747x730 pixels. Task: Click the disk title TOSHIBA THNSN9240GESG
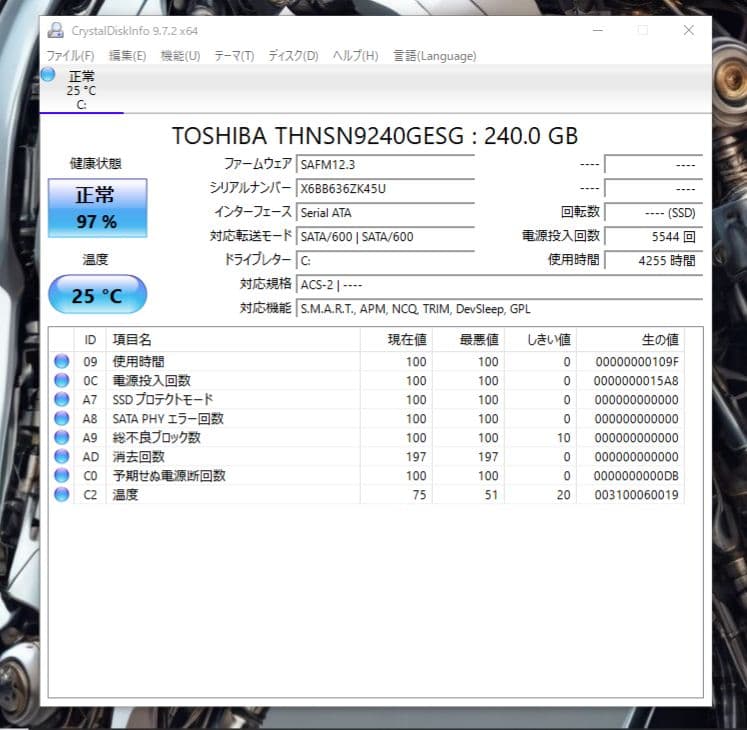tap(375, 136)
